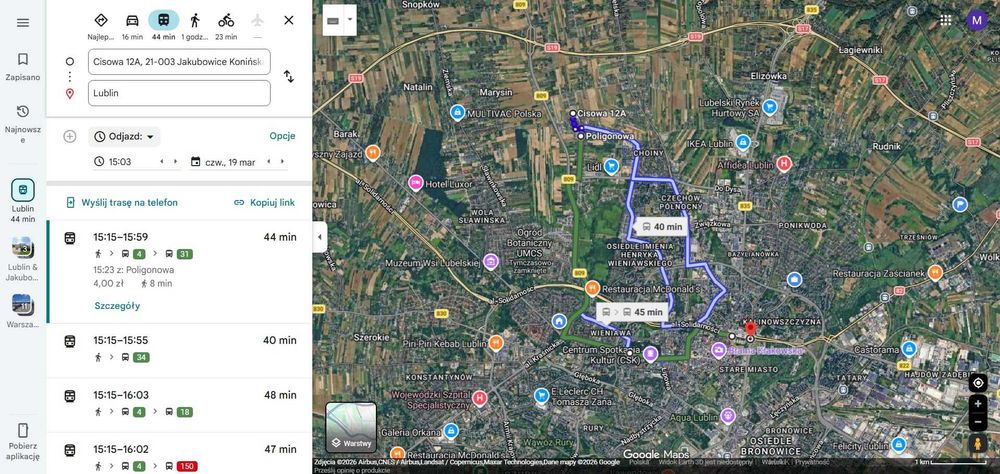Add a stop with plus icon
The height and width of the screenshot is (474, 1000).
point(70,137)
